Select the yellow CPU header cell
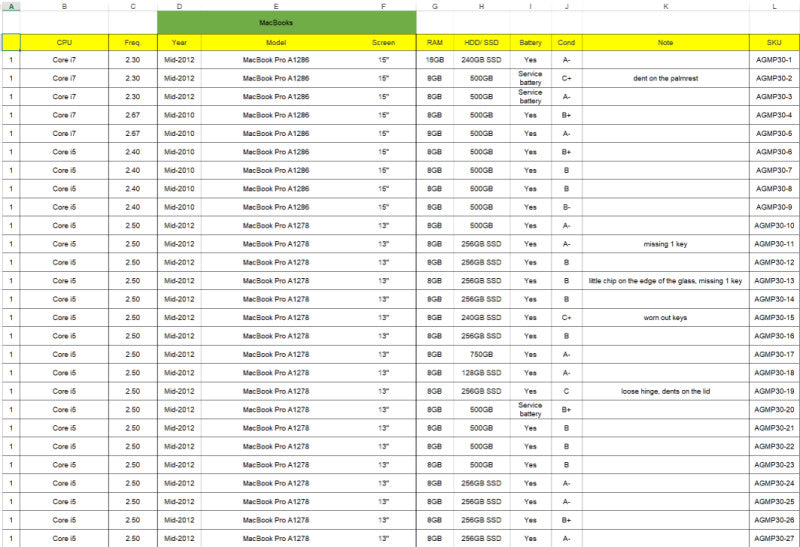Image resolution: width=800 pixels, height=547 pixels. click(64, 42)
